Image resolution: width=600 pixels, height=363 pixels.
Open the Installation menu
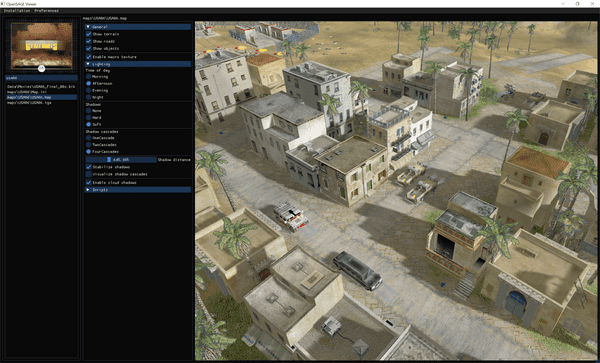(x=17, y=11)
